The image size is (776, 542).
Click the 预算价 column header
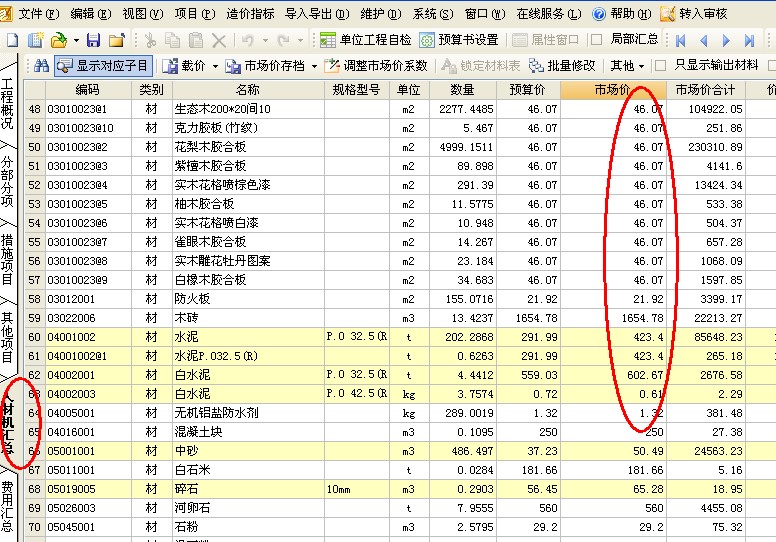point(528,90)
